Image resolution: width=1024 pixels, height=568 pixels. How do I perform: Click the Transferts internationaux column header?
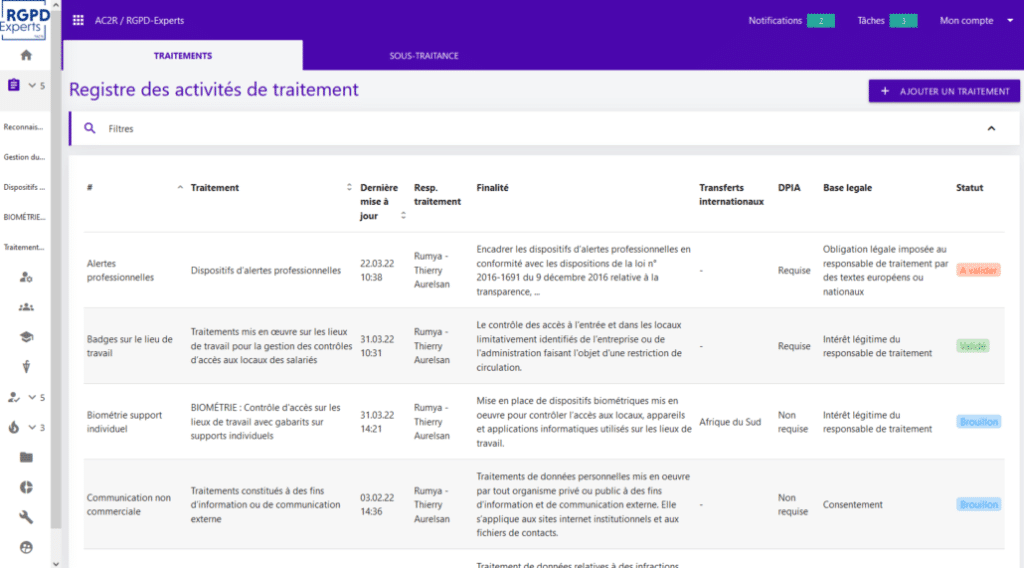731,195
